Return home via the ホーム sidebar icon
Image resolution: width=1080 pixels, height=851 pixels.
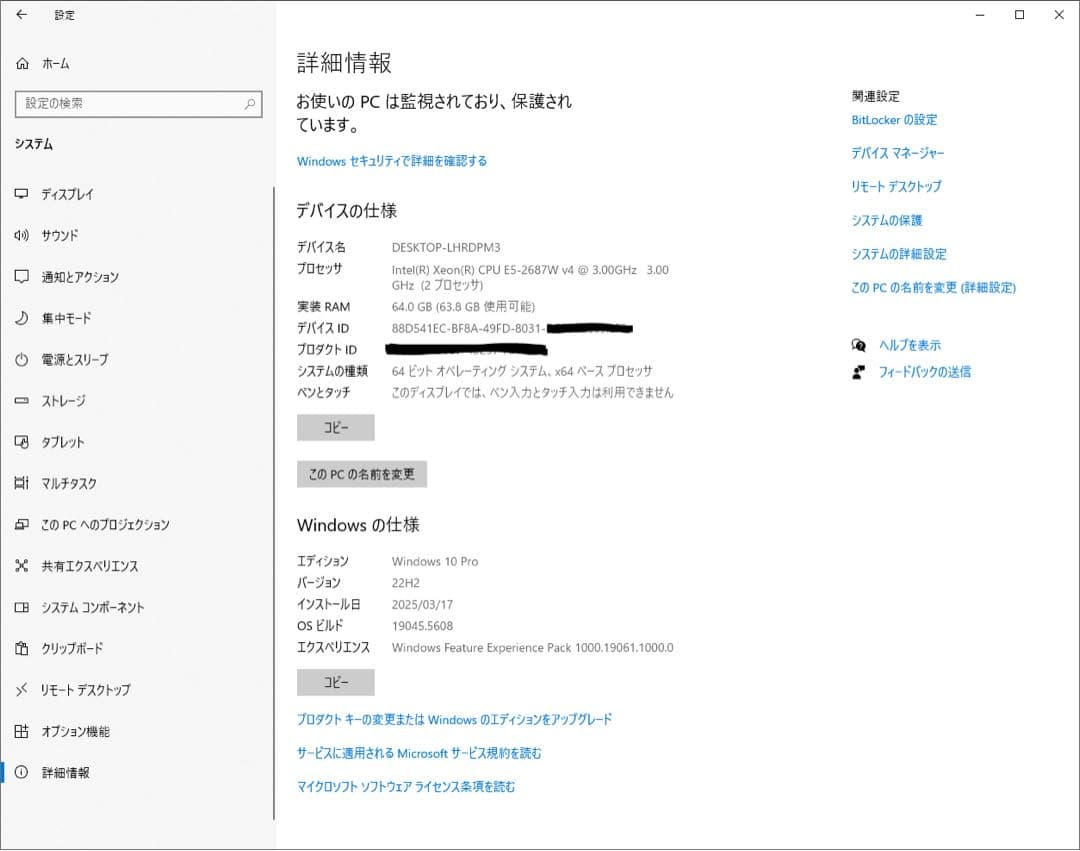tap(22, 63)
